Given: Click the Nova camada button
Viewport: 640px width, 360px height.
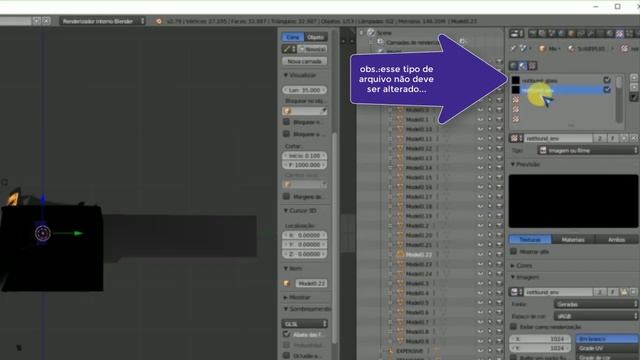Looking at the screenshot, I should pyautogui.click(x=304, y=61).
